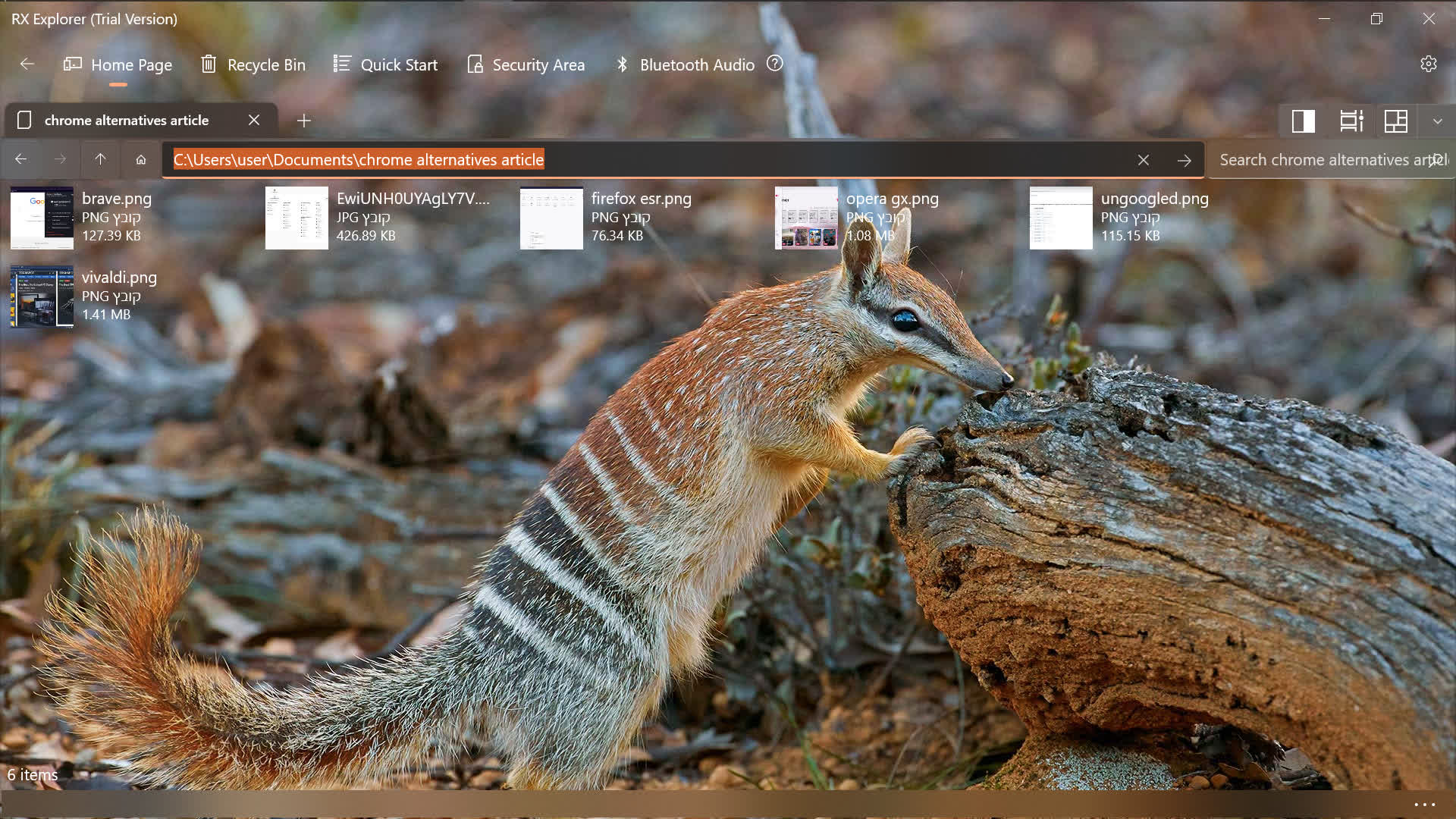Add a new tab with plus button
Screen dimensions: 1456x819
click(303, 121)
